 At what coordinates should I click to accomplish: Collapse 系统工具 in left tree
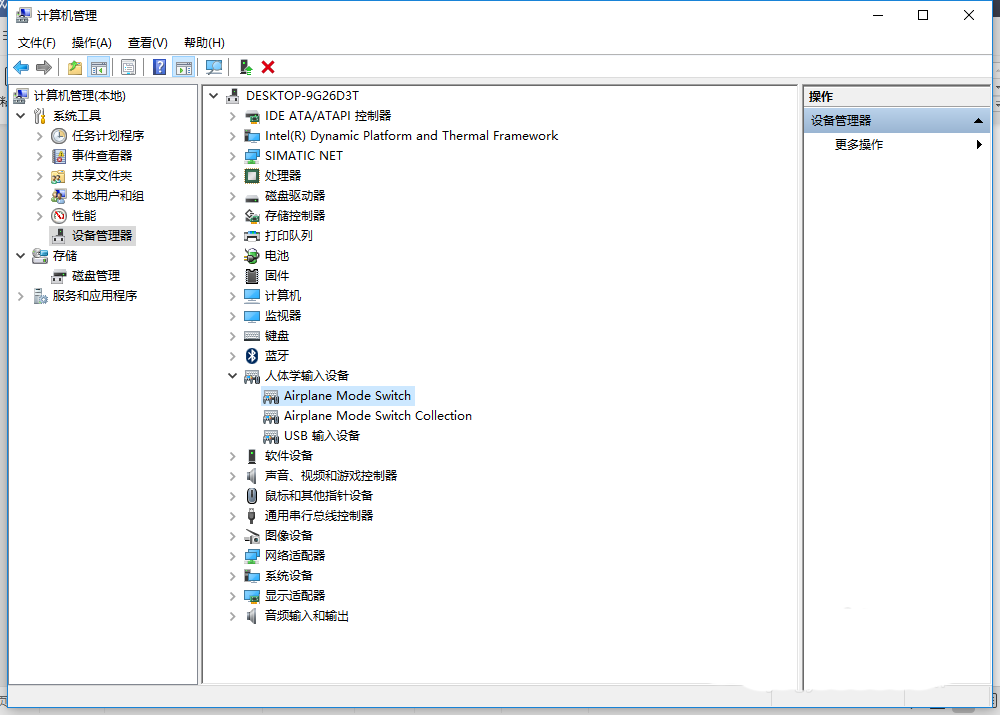[x=20, y=115]
